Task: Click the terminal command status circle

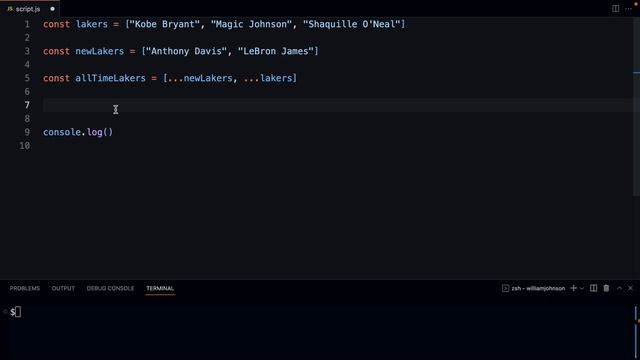Action: [5, 312]
